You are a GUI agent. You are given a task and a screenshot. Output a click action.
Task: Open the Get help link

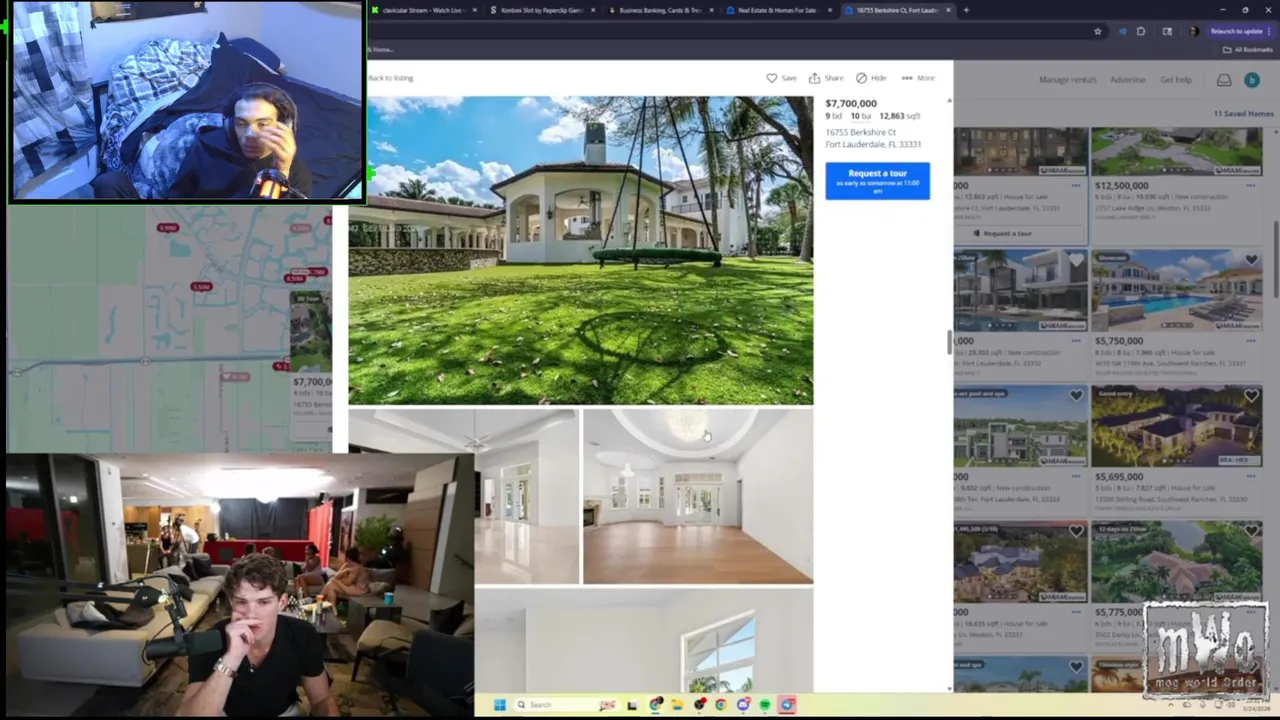[1176, 80]
